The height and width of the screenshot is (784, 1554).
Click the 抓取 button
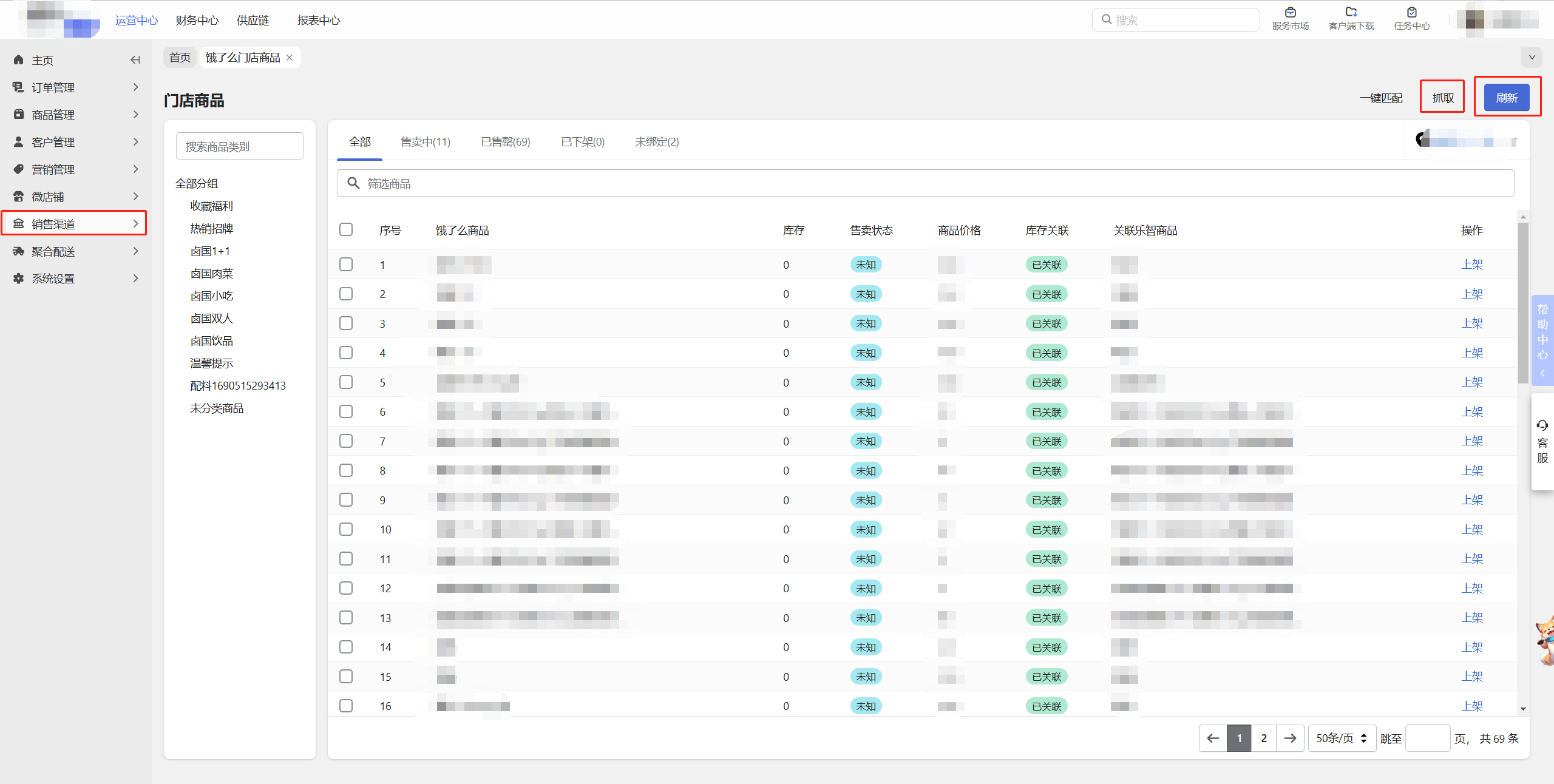(1443, 98)
